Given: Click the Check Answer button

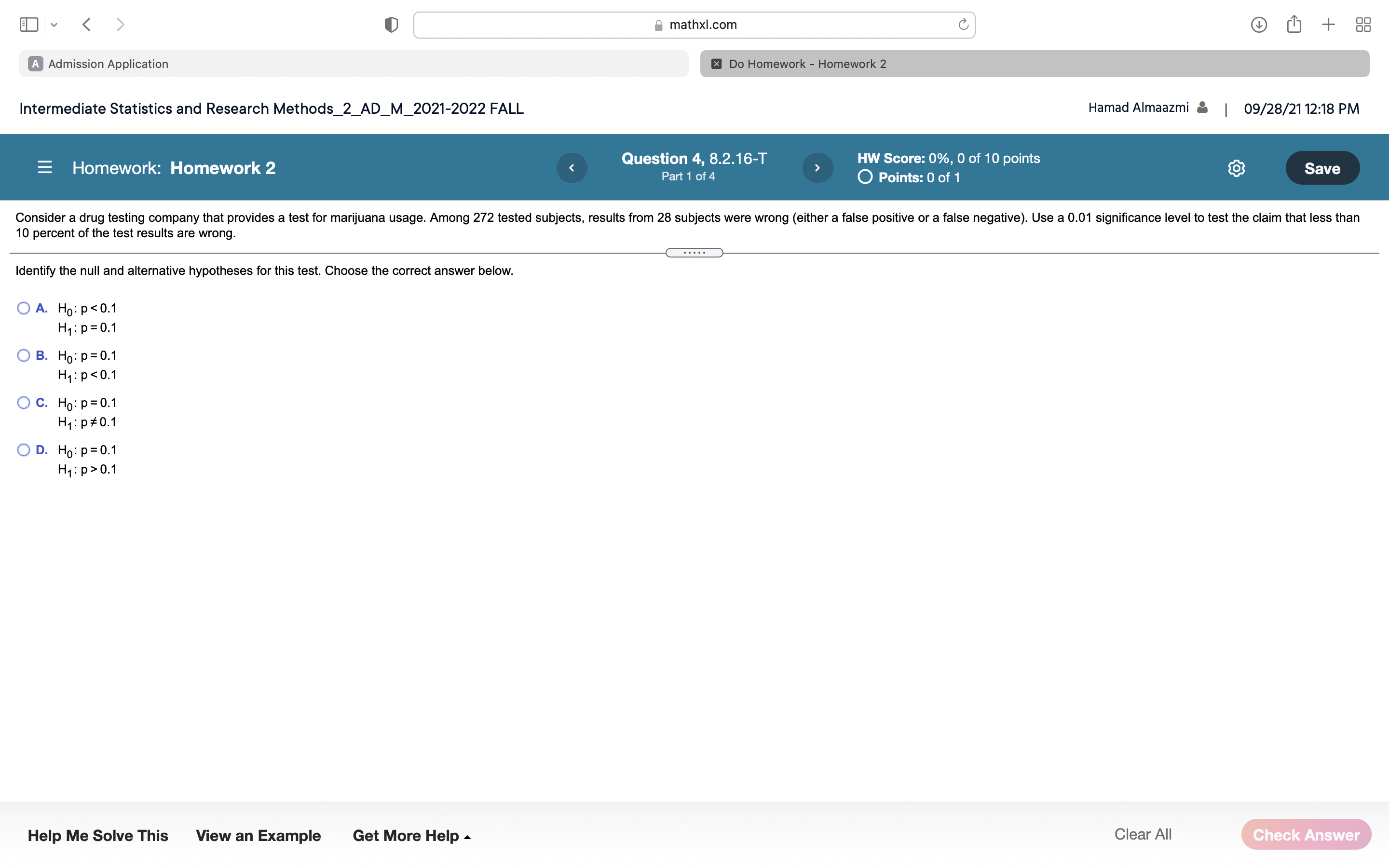Looking at the screenshot, I should [1306, 834].
